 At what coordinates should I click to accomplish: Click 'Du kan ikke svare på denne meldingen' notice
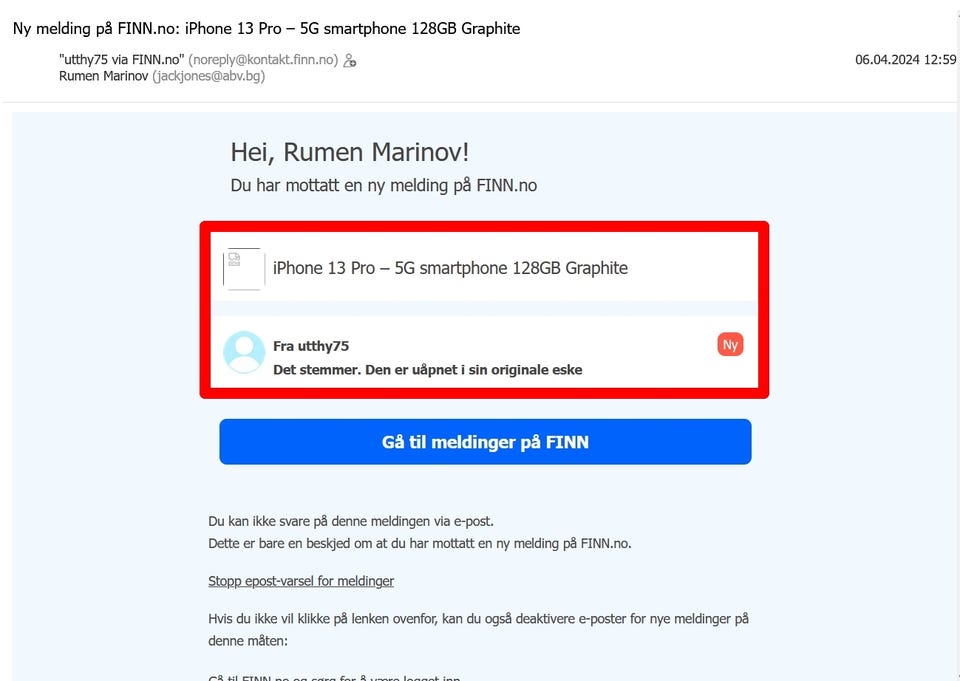point(351,521)
